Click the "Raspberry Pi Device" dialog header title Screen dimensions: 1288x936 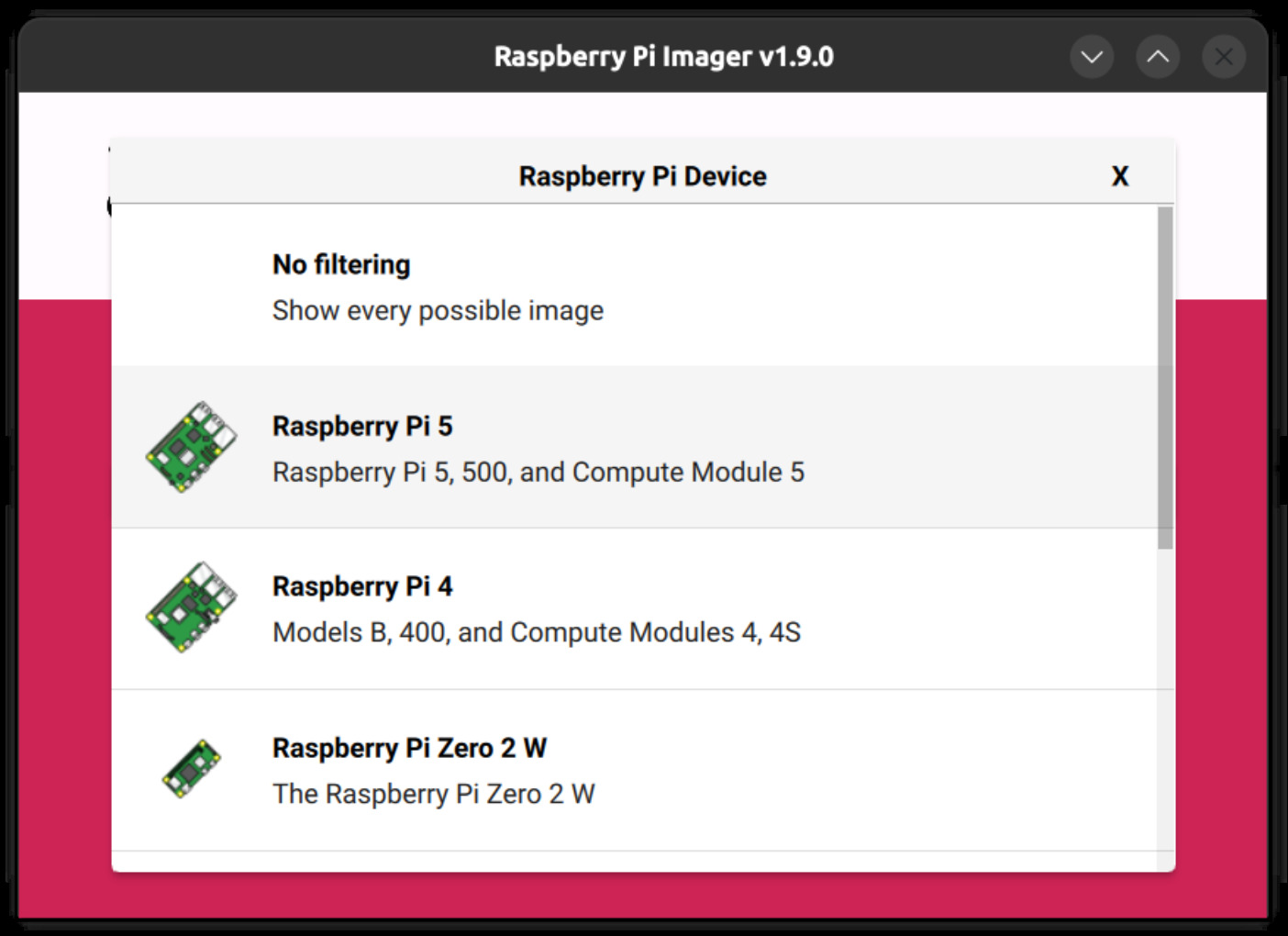coord(642,176)
